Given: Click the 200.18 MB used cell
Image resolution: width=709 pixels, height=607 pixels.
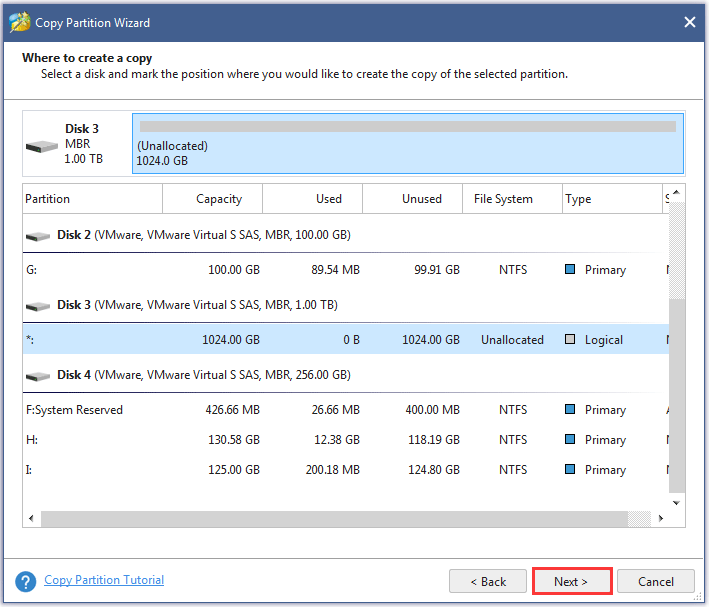Looking at the screenshot, I should (333, 470).
